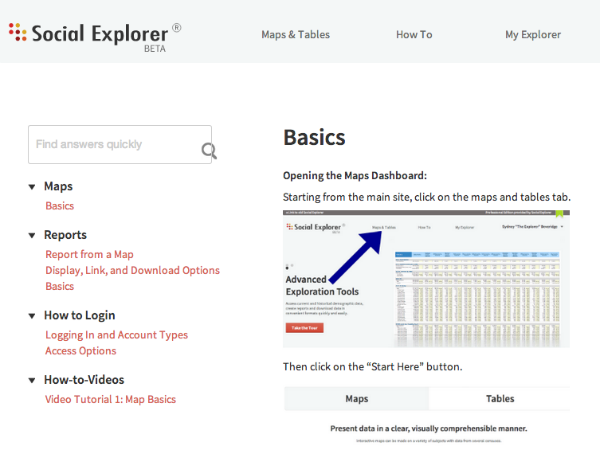Collapse the How to Login section triangle
The height and width of the screenshot is (450, 600).
[32, 316]
